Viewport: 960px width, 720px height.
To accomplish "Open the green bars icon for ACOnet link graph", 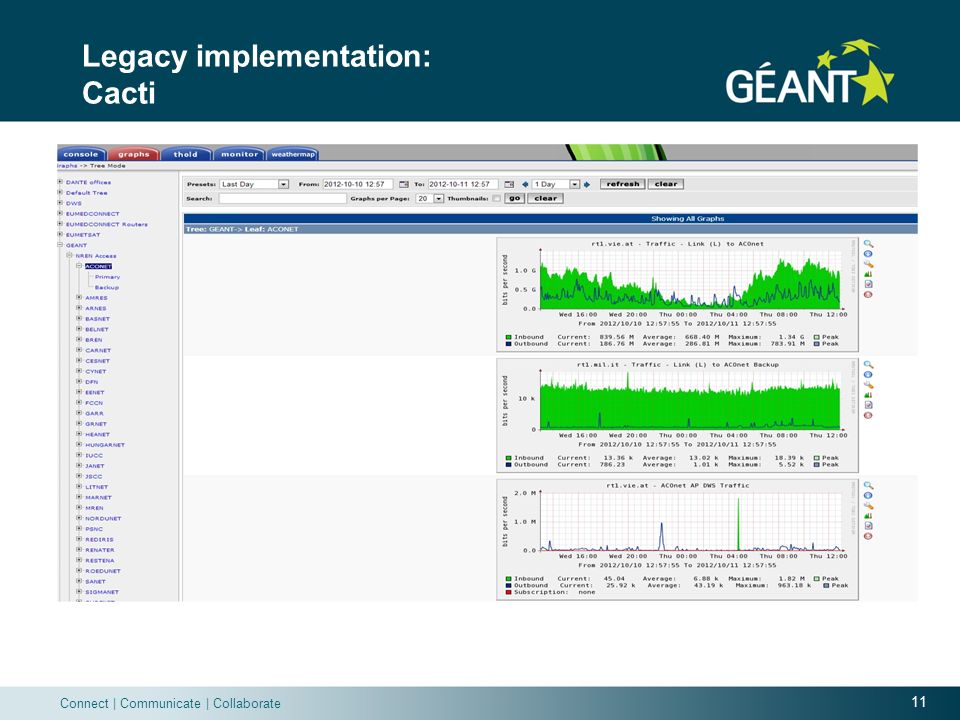I will (x=868, y=274).
